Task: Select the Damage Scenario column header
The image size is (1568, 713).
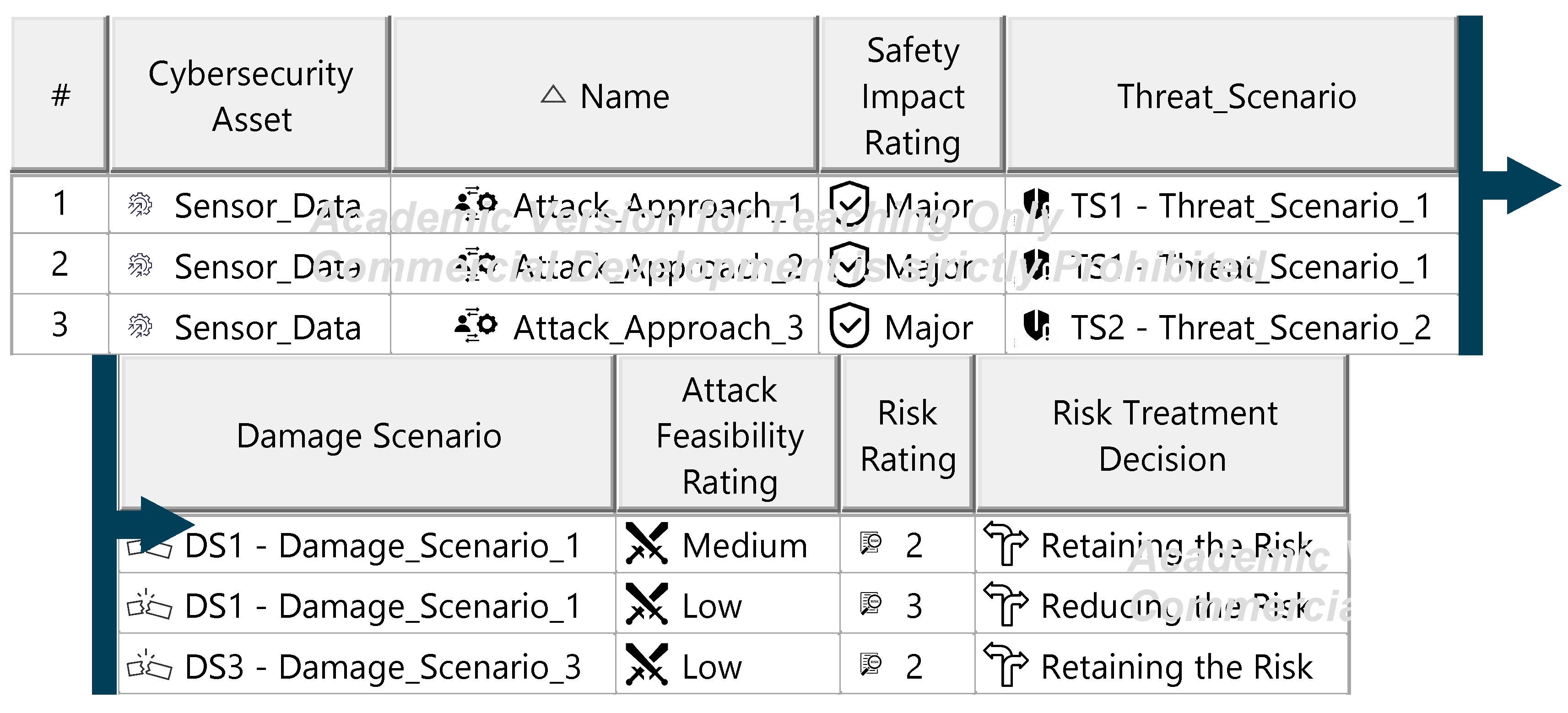Action: coord(368,435)
